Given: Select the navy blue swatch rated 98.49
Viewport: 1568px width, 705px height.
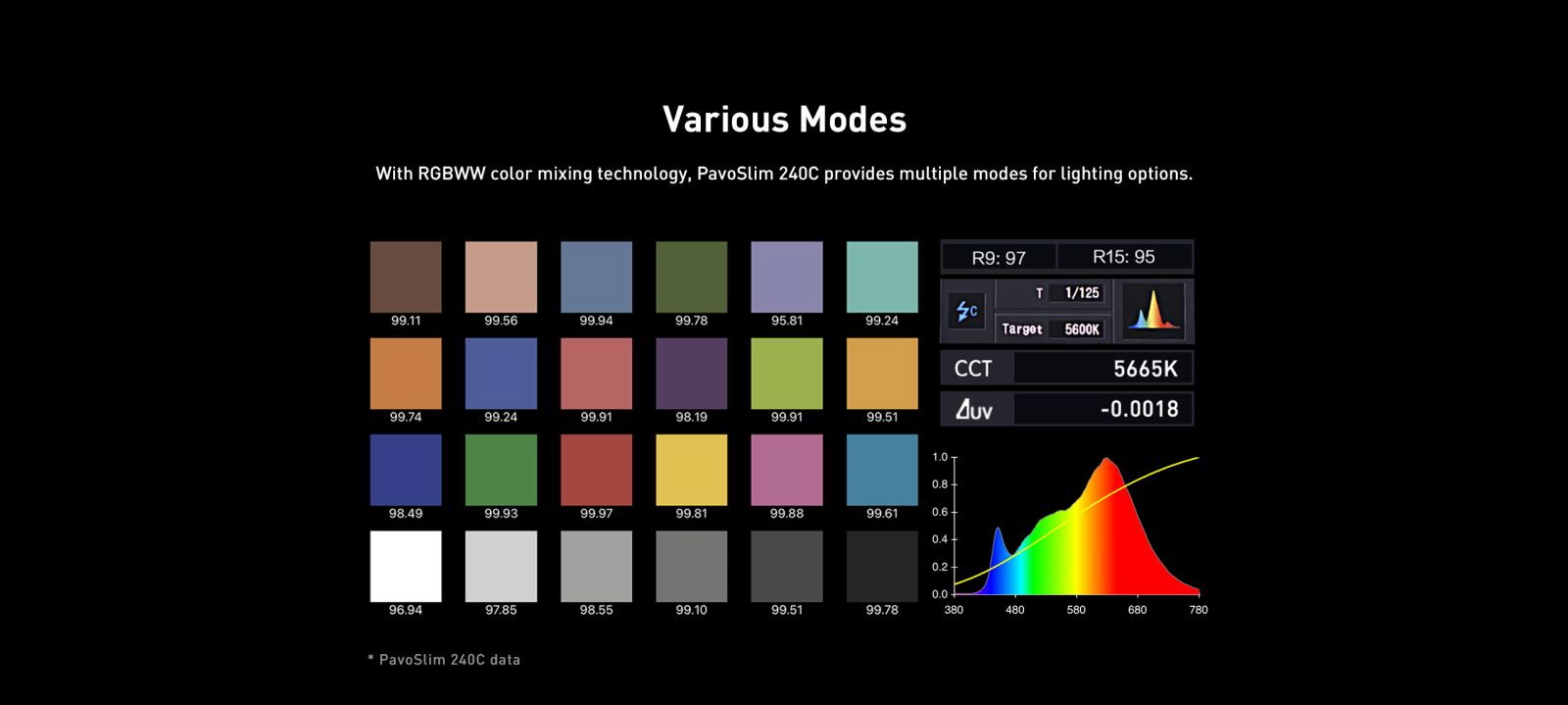Looking at the screenshot, I should pos(406,471).
